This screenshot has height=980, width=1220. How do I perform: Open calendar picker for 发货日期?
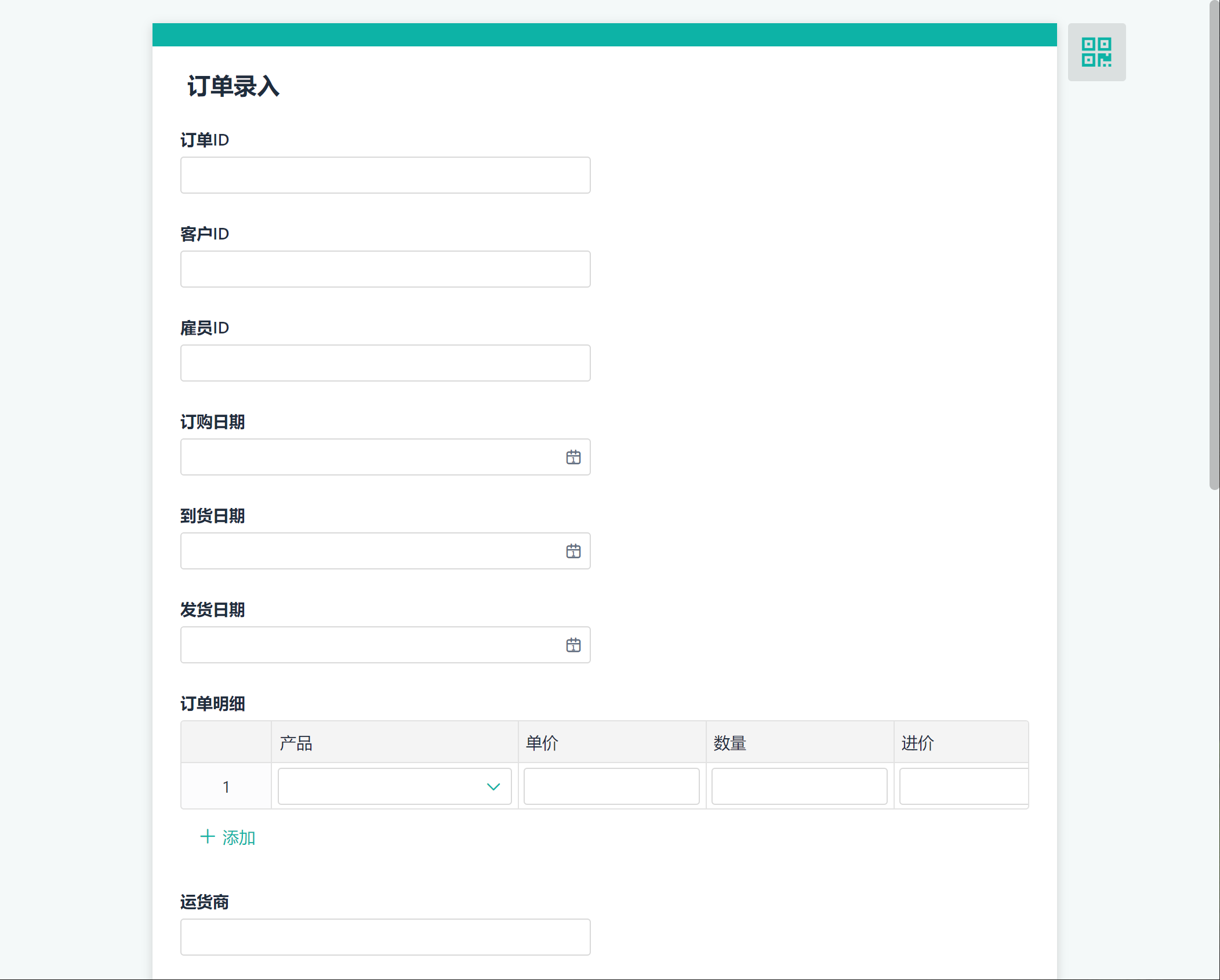(x=573, y=645)
